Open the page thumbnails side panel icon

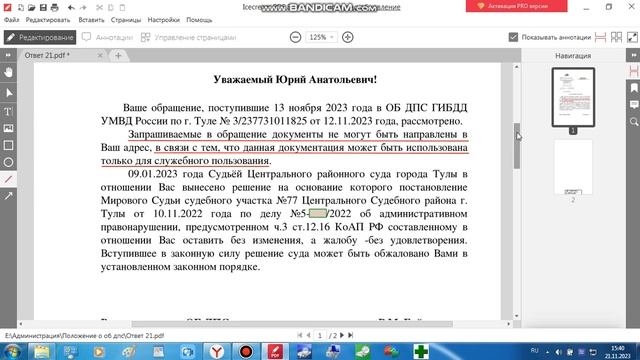click(634, 71)
